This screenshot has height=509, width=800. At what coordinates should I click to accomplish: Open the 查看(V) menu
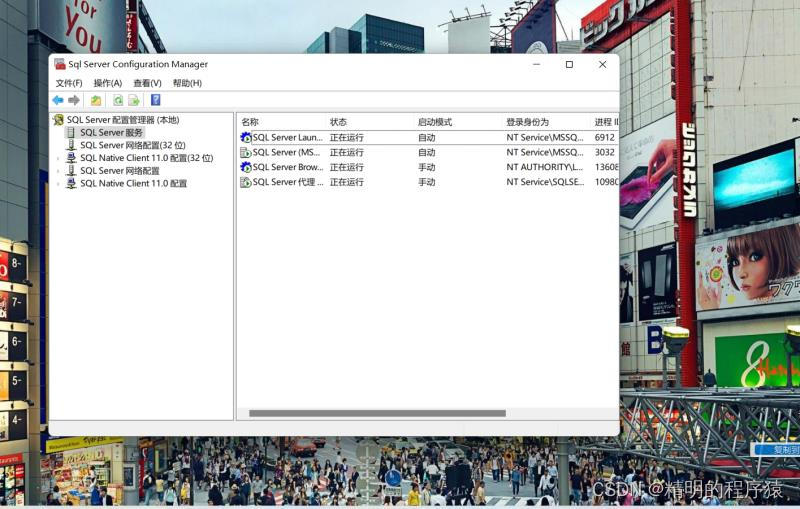point(147,83)
